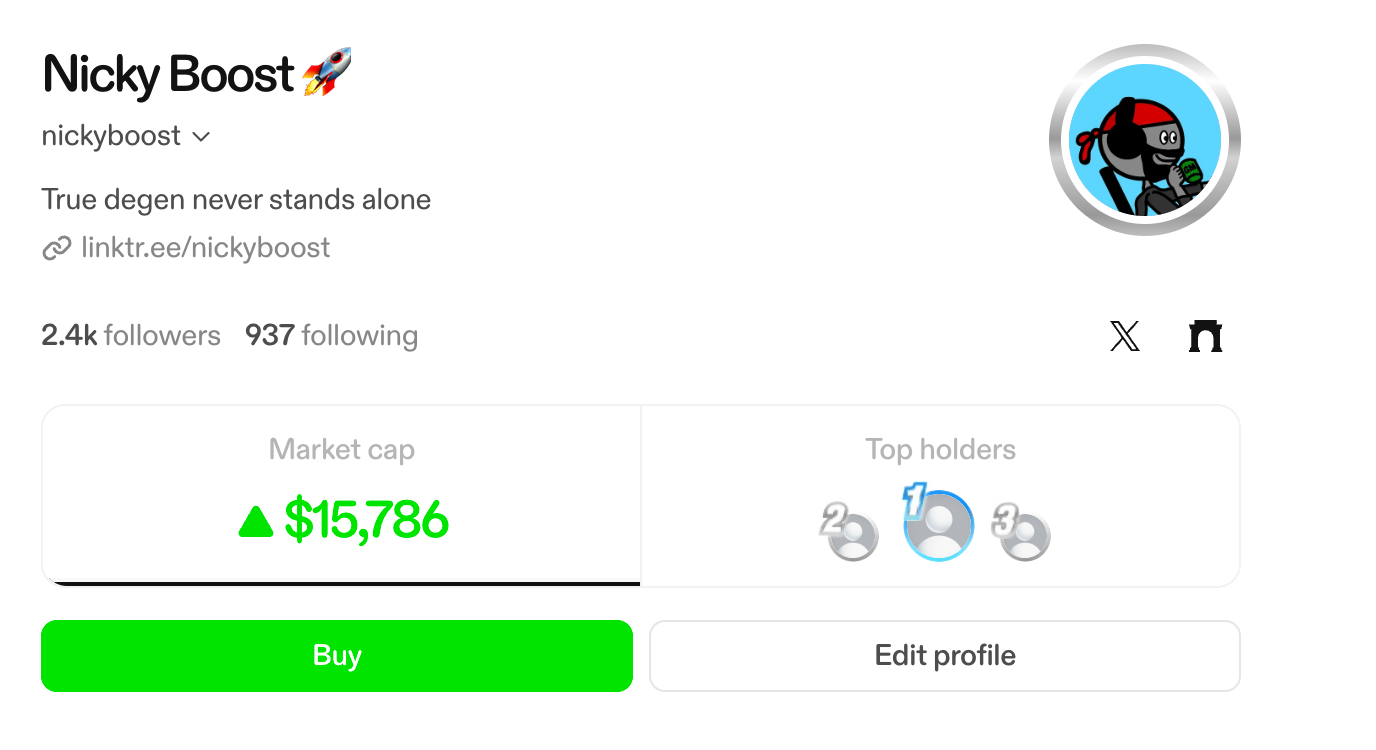This screenshot has width=1376, height=750.
Task: Click the Nicky Boost display name heading
Action: (168, 75)
